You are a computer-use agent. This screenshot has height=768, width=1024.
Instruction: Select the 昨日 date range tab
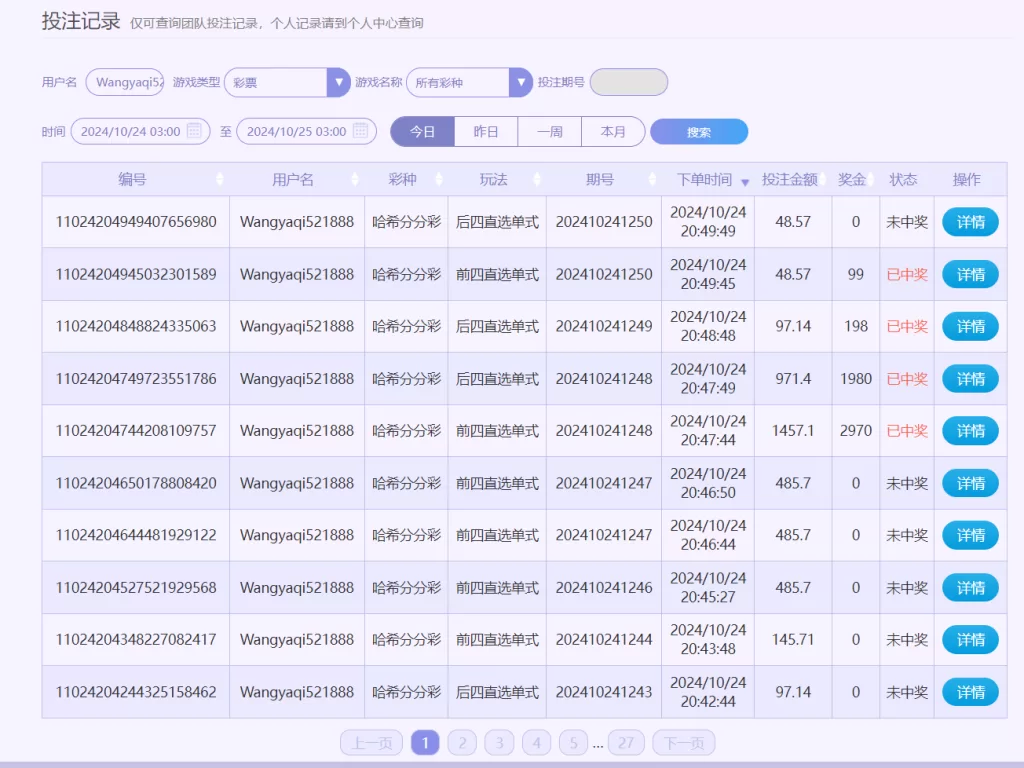pyautogui.click(x=486, y=131)
